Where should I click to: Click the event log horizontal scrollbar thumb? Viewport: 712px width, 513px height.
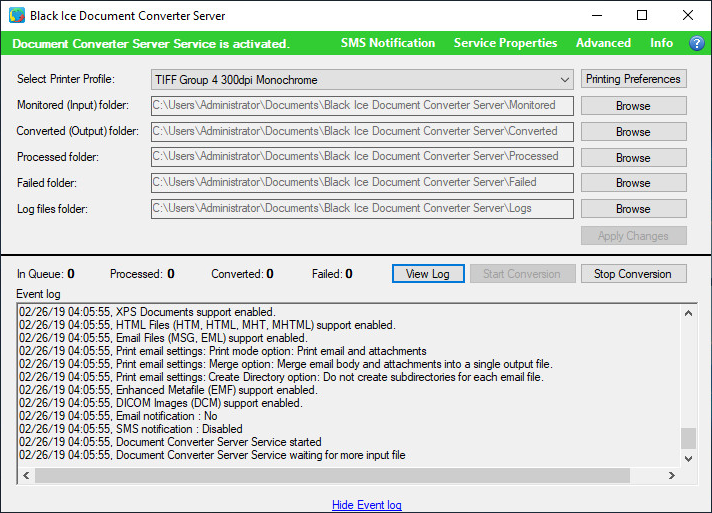pos(332,475)
